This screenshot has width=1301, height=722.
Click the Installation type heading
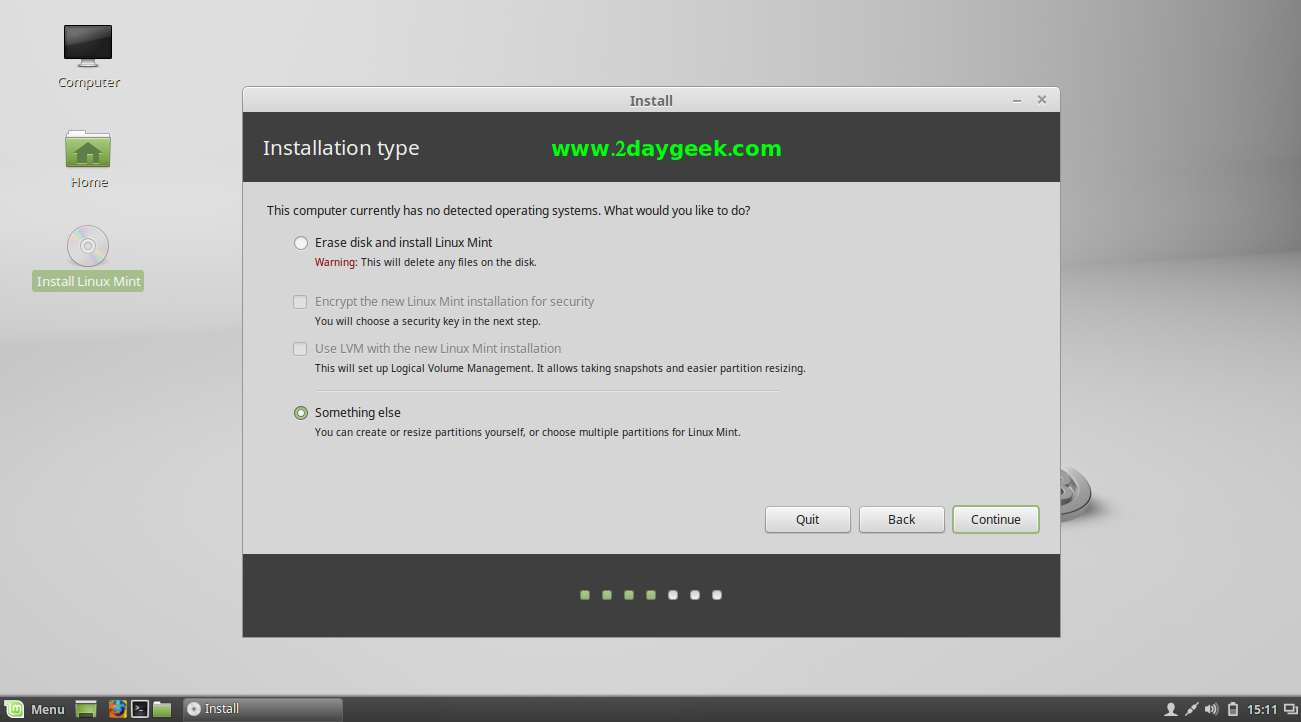point(341,149)
